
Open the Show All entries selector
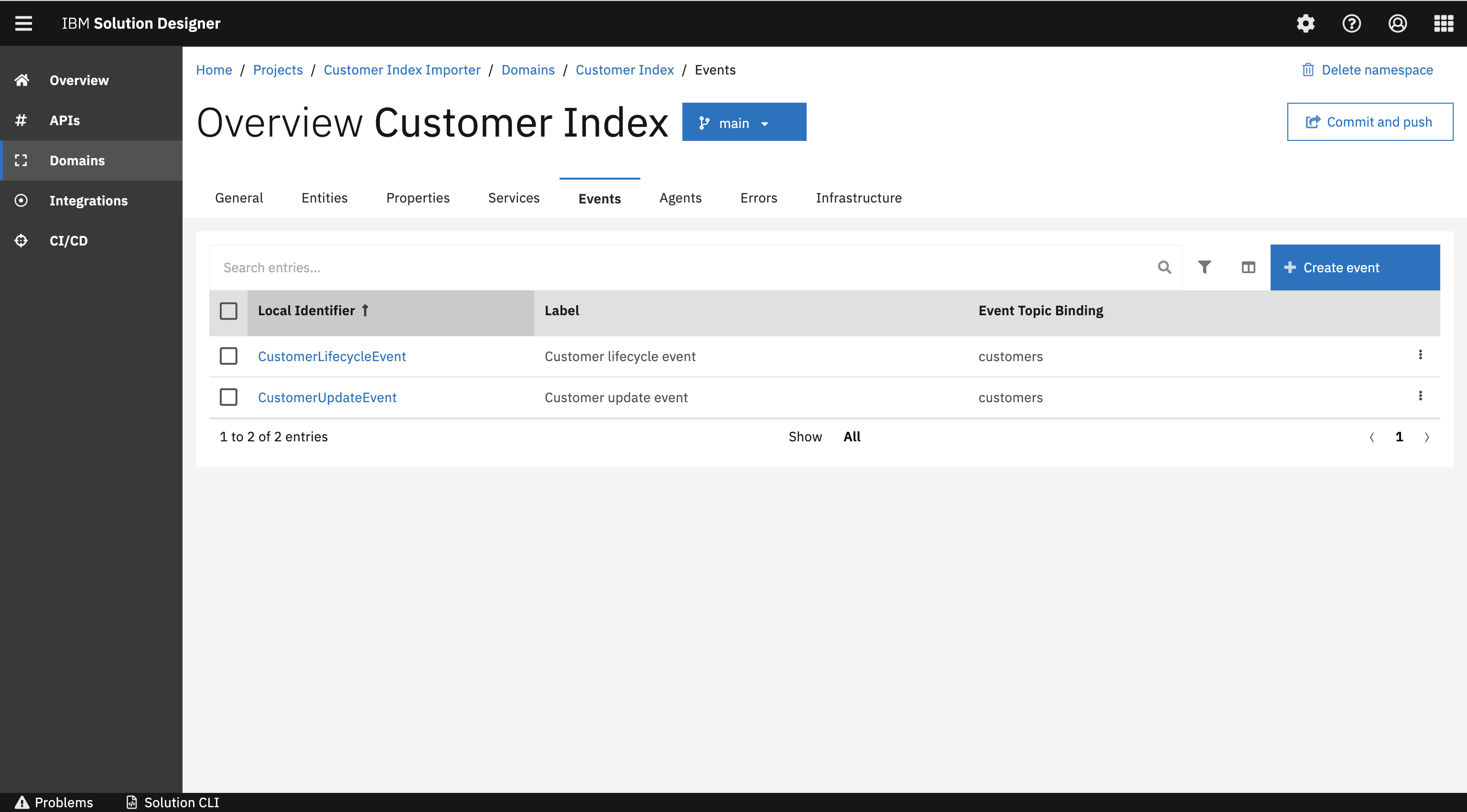pos(852,437)
